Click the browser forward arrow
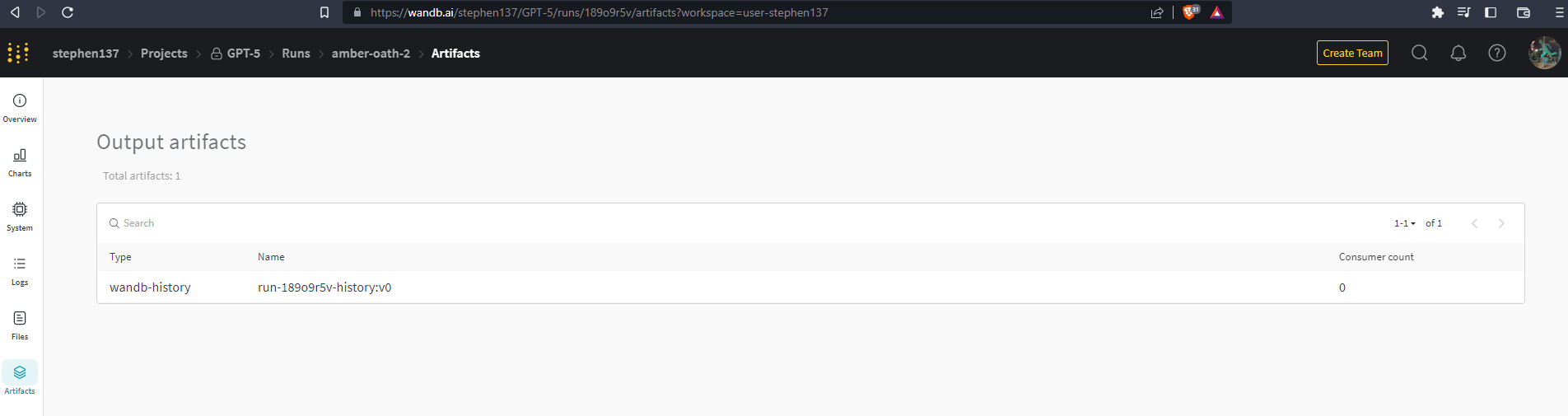 41,12
